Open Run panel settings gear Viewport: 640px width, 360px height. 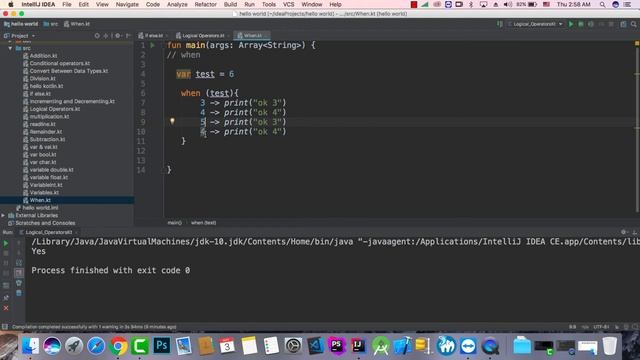[623, 232]
